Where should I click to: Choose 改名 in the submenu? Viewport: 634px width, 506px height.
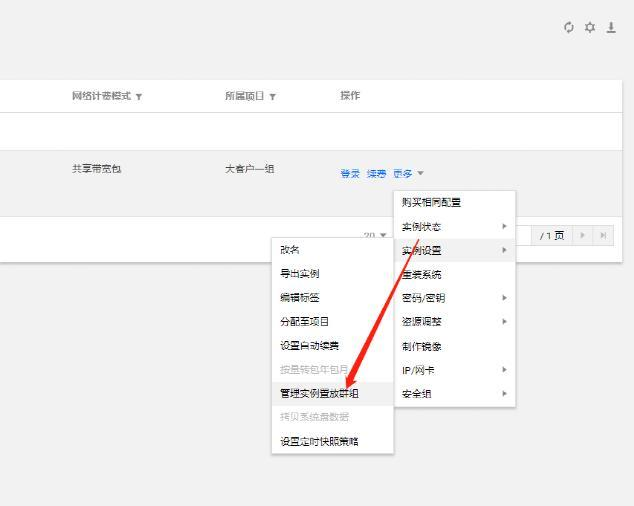(x=332, y=250)
